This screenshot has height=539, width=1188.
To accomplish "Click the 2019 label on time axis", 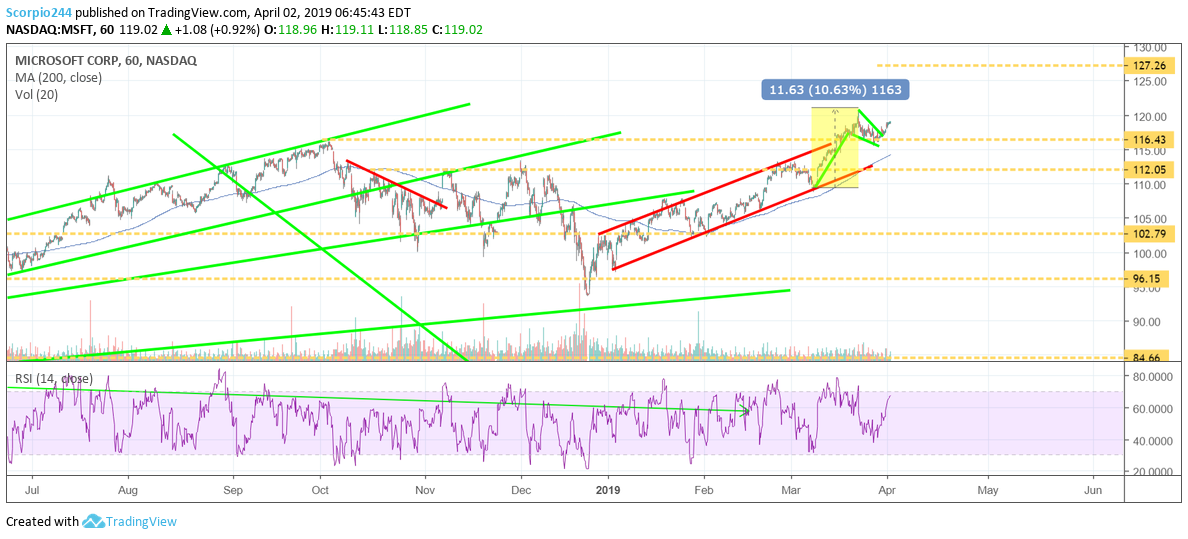I will tap(608, 490).
